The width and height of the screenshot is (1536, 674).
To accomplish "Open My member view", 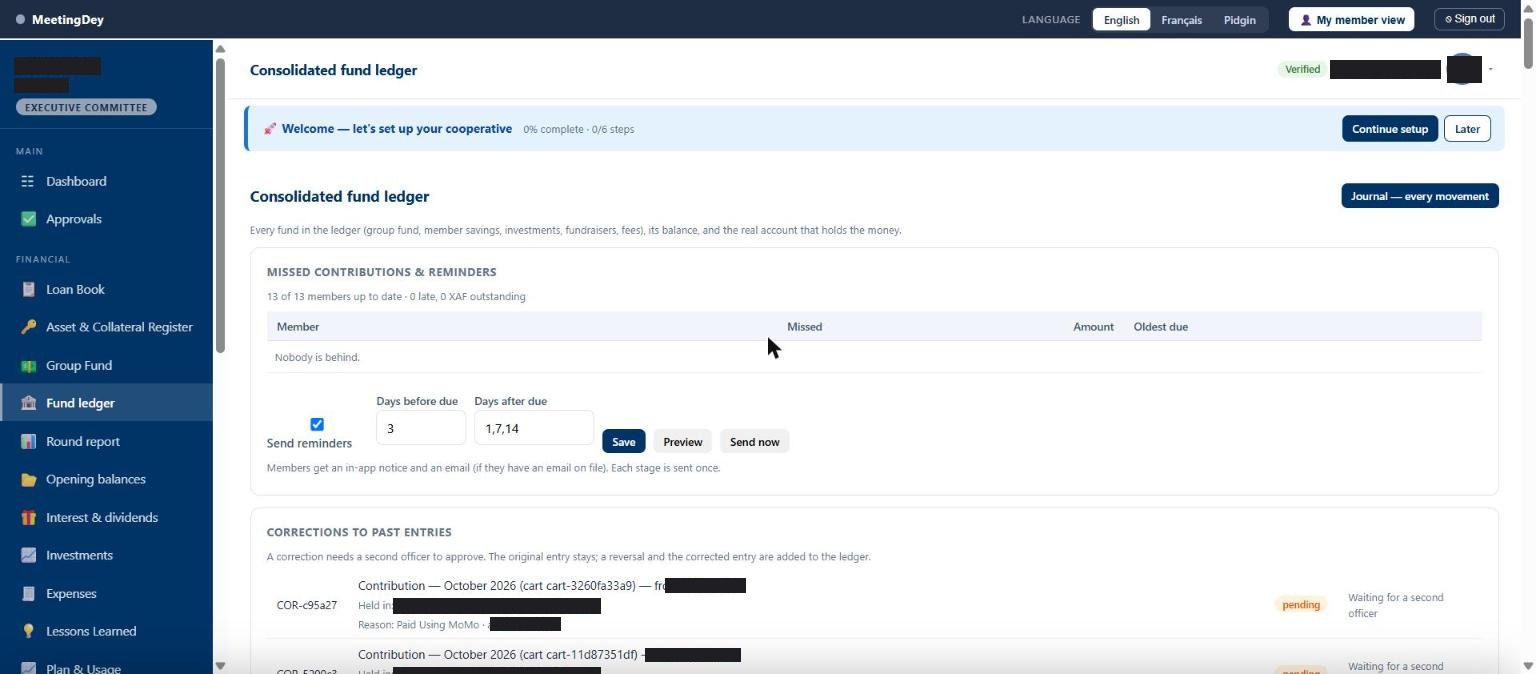I will (x=1351, y=20).
